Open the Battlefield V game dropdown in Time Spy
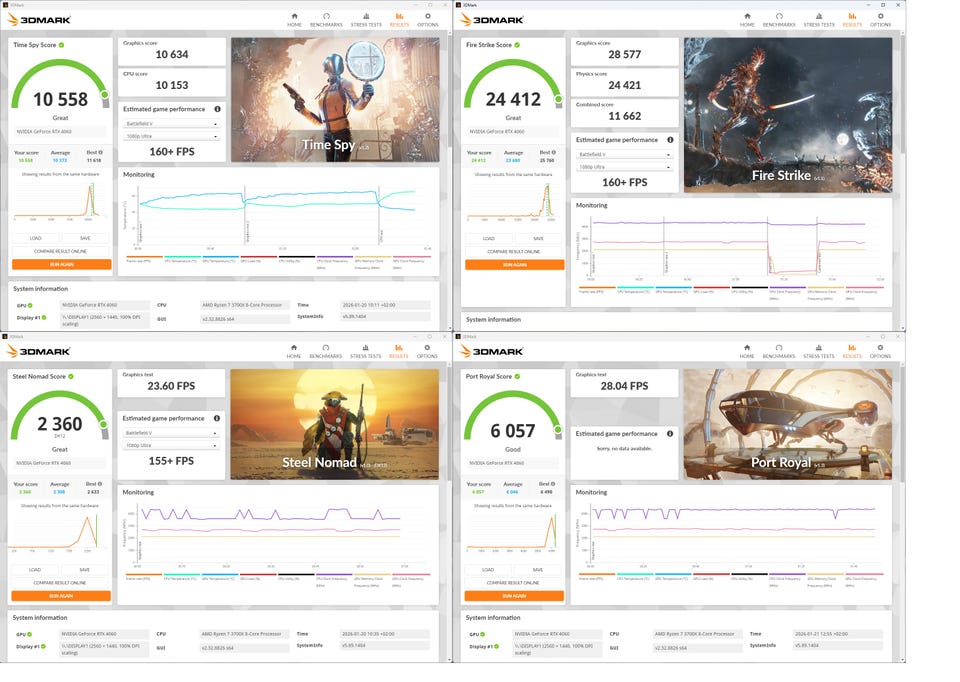Image resolution: width=960 pixels, height=682 pixels. pos(171,124)
